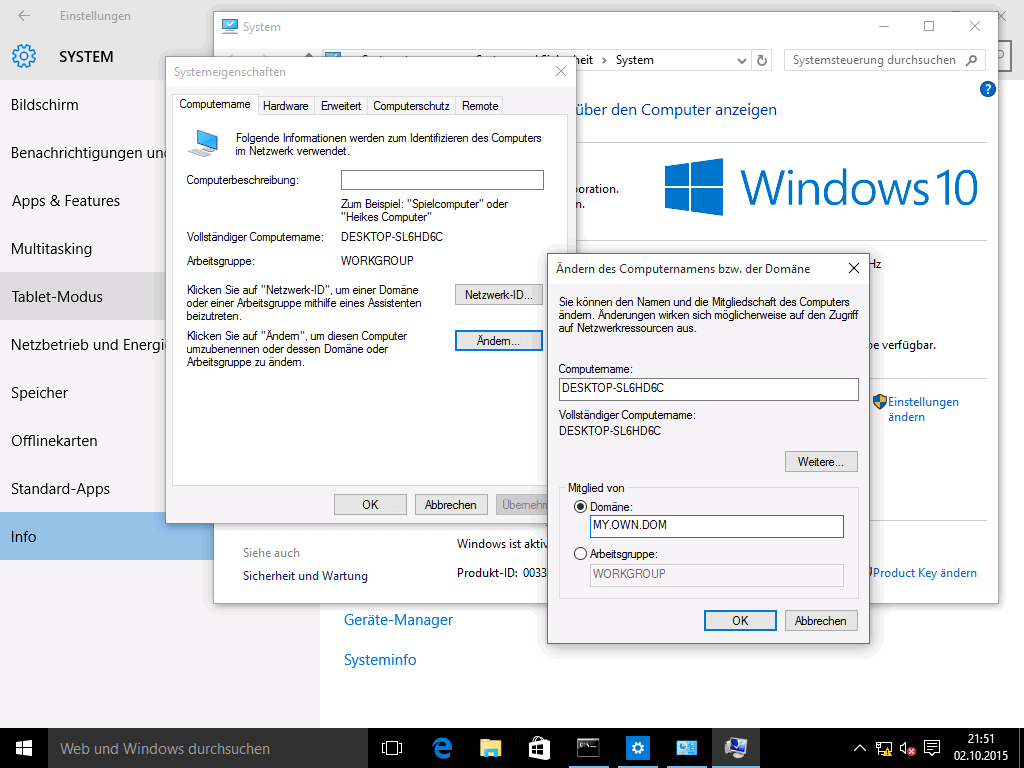Screen dimensions: 1024x768
Task: Click the Netzwerk-ID... button
Action: click(499, 295)
